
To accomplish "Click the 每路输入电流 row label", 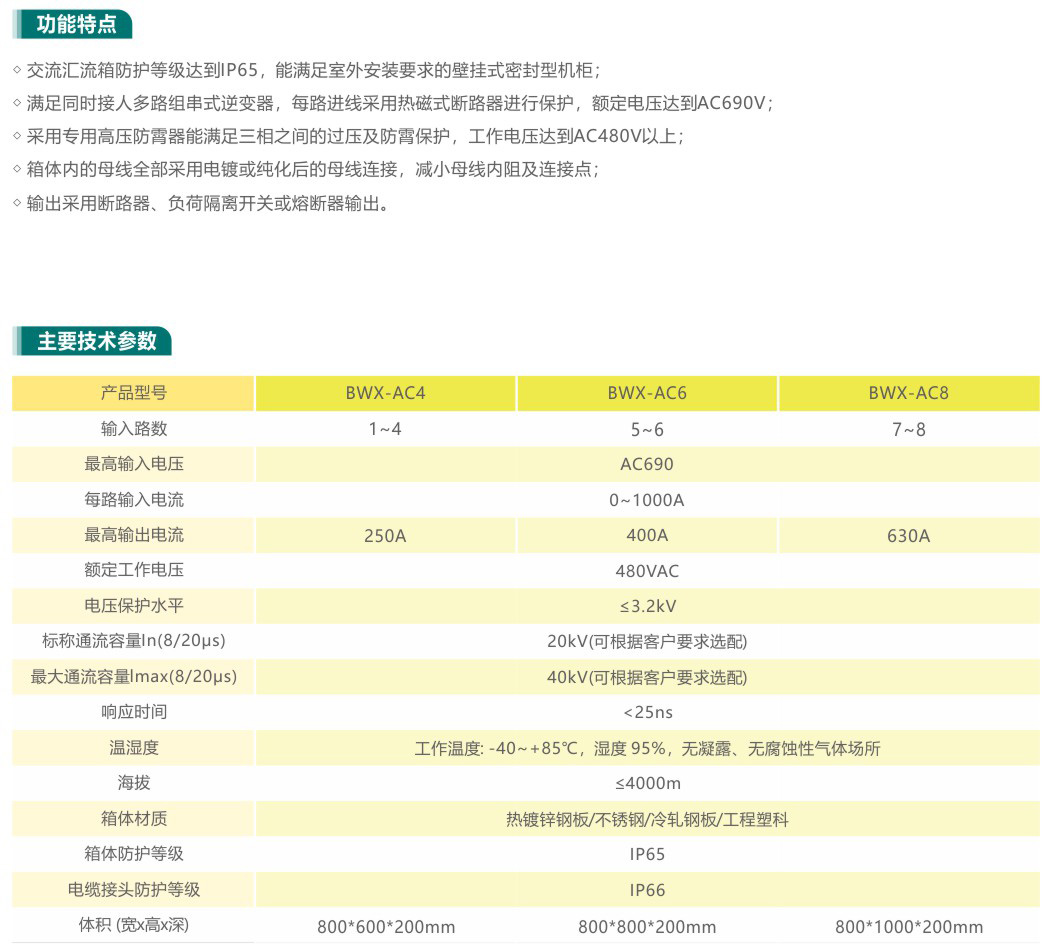I will click(x=134, y=500).
